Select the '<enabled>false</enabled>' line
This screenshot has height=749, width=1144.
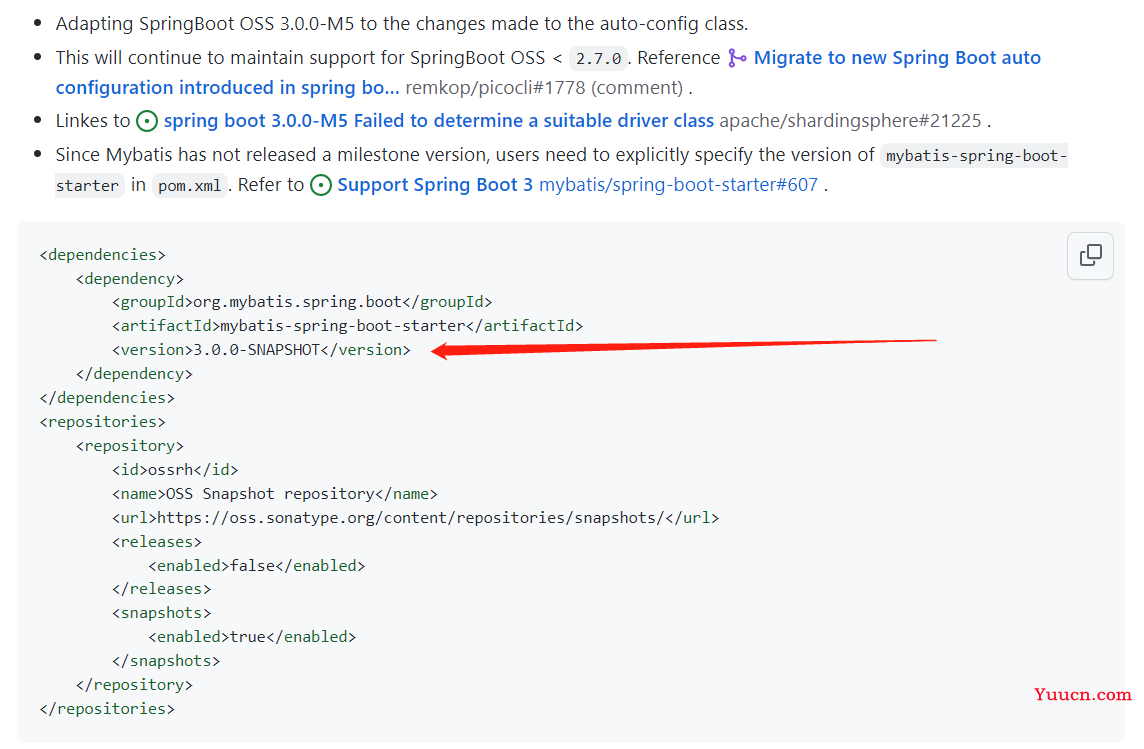click(x=257, y=565)
